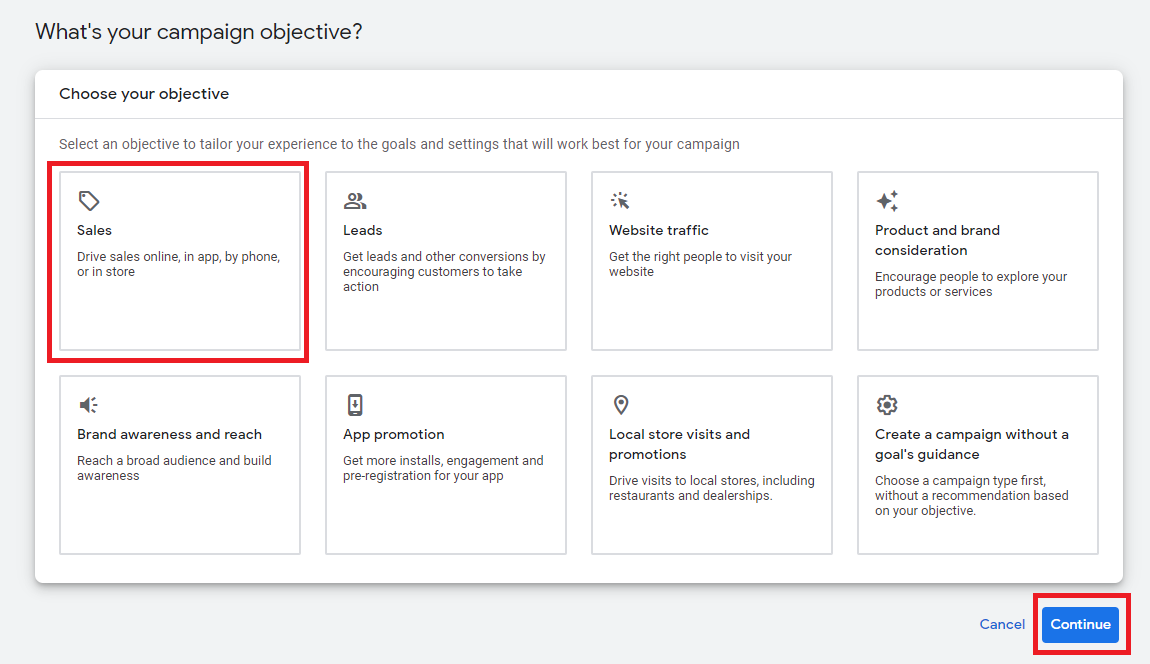Click the Website traffic cursor icon
The height and width of the screenshot is (664, 1150).
pos(620,200)
